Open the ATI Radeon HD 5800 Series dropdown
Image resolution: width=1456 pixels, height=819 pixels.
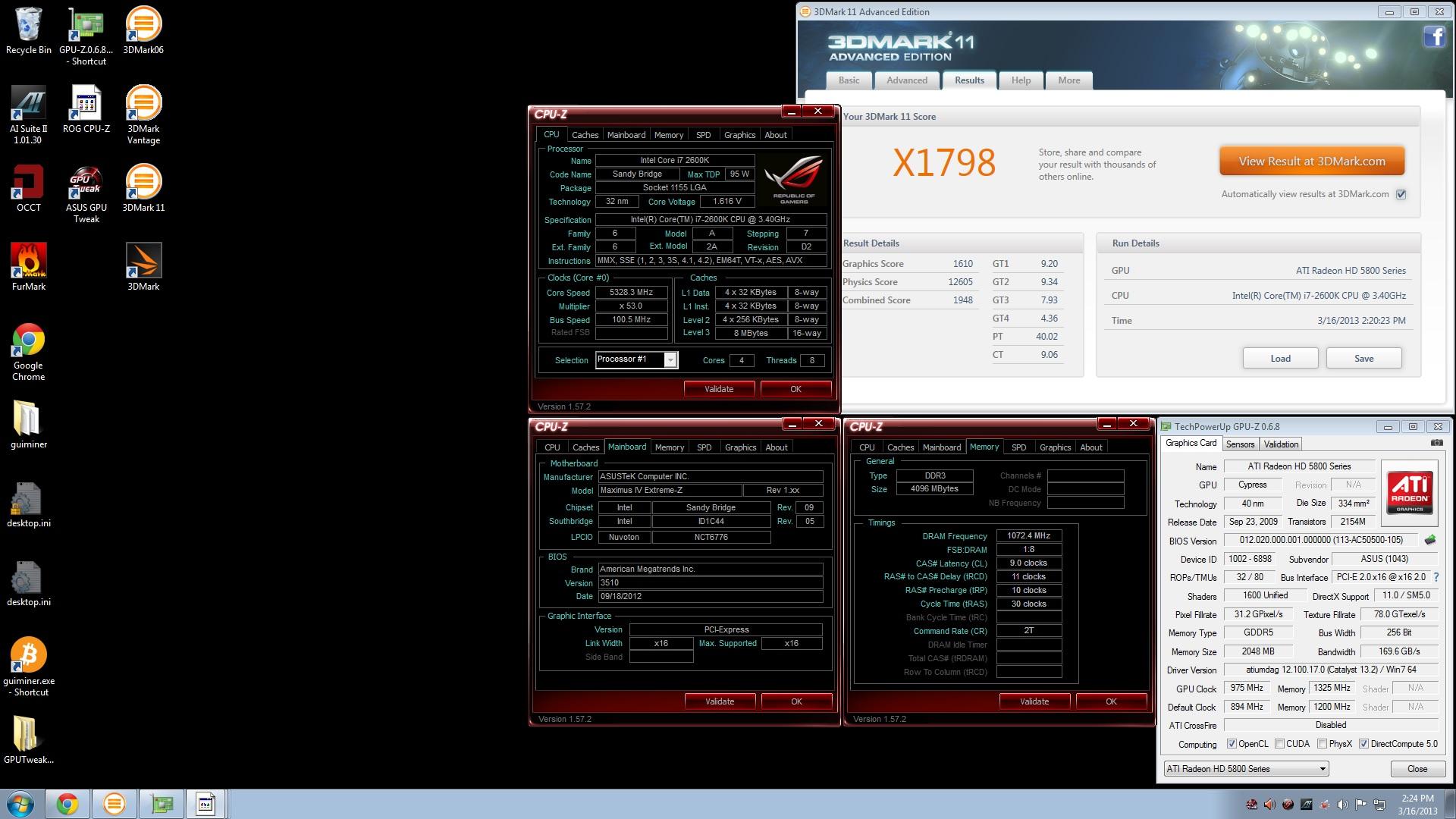(1246, 769)
